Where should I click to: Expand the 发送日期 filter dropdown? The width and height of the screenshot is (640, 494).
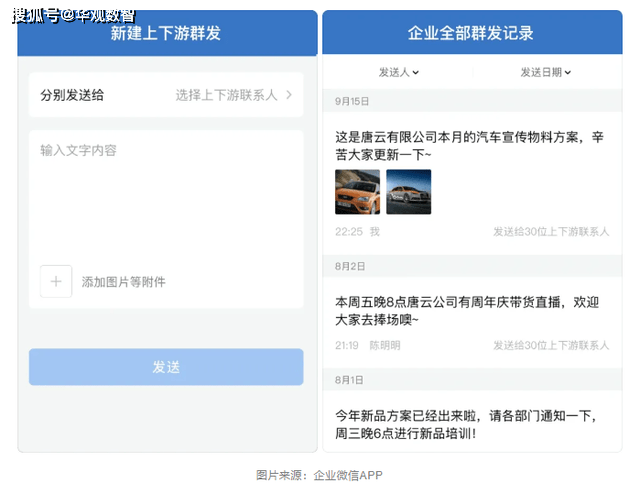click(x=546, y=72)
